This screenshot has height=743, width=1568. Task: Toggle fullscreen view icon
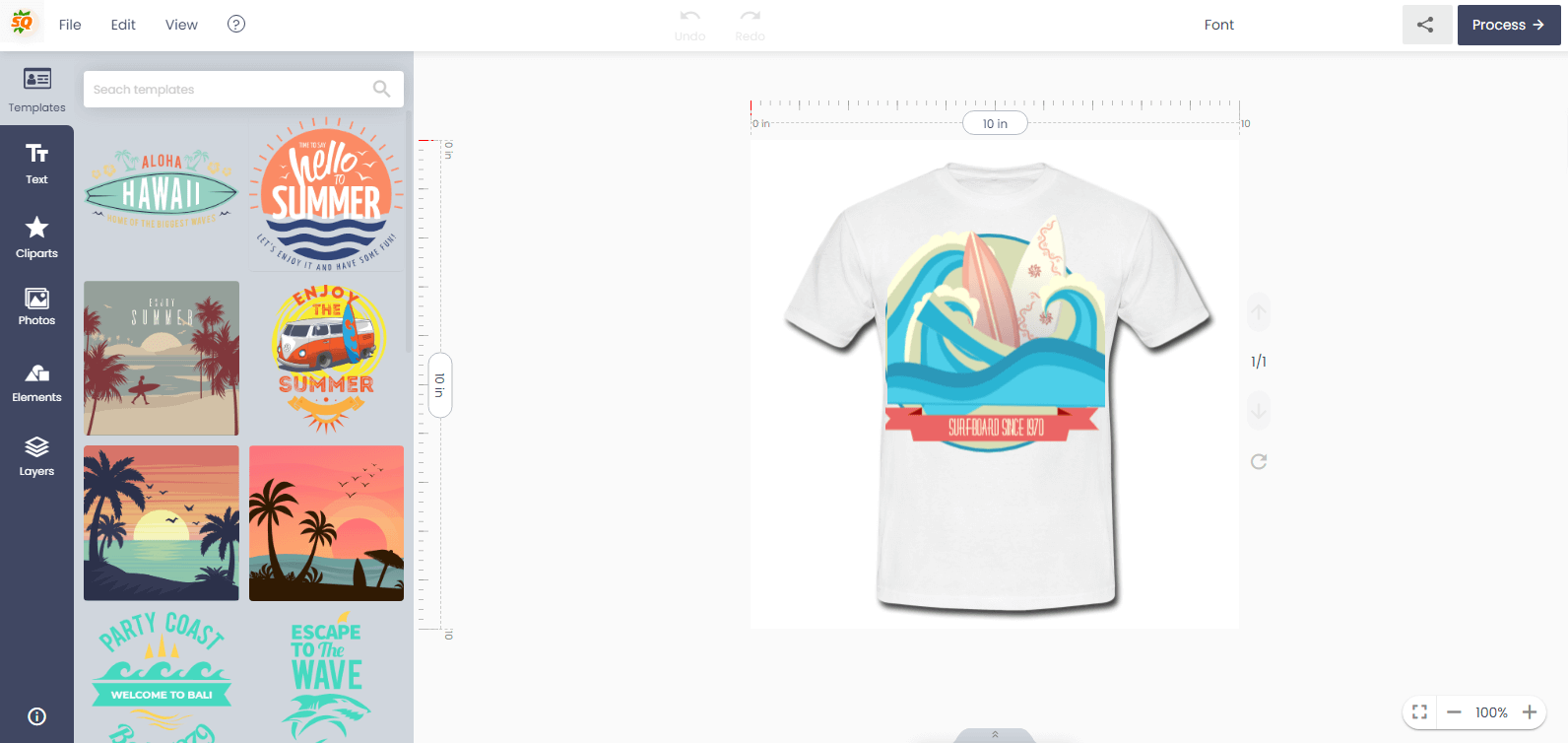point(1419,711)
